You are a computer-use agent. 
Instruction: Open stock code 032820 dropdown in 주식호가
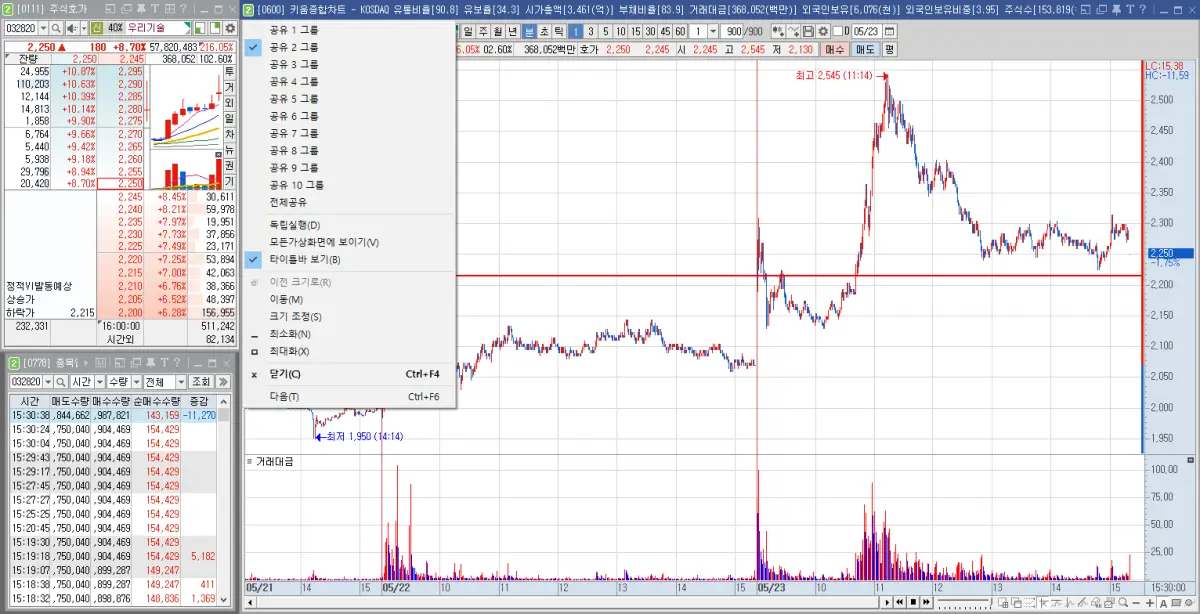pos(42,28)
